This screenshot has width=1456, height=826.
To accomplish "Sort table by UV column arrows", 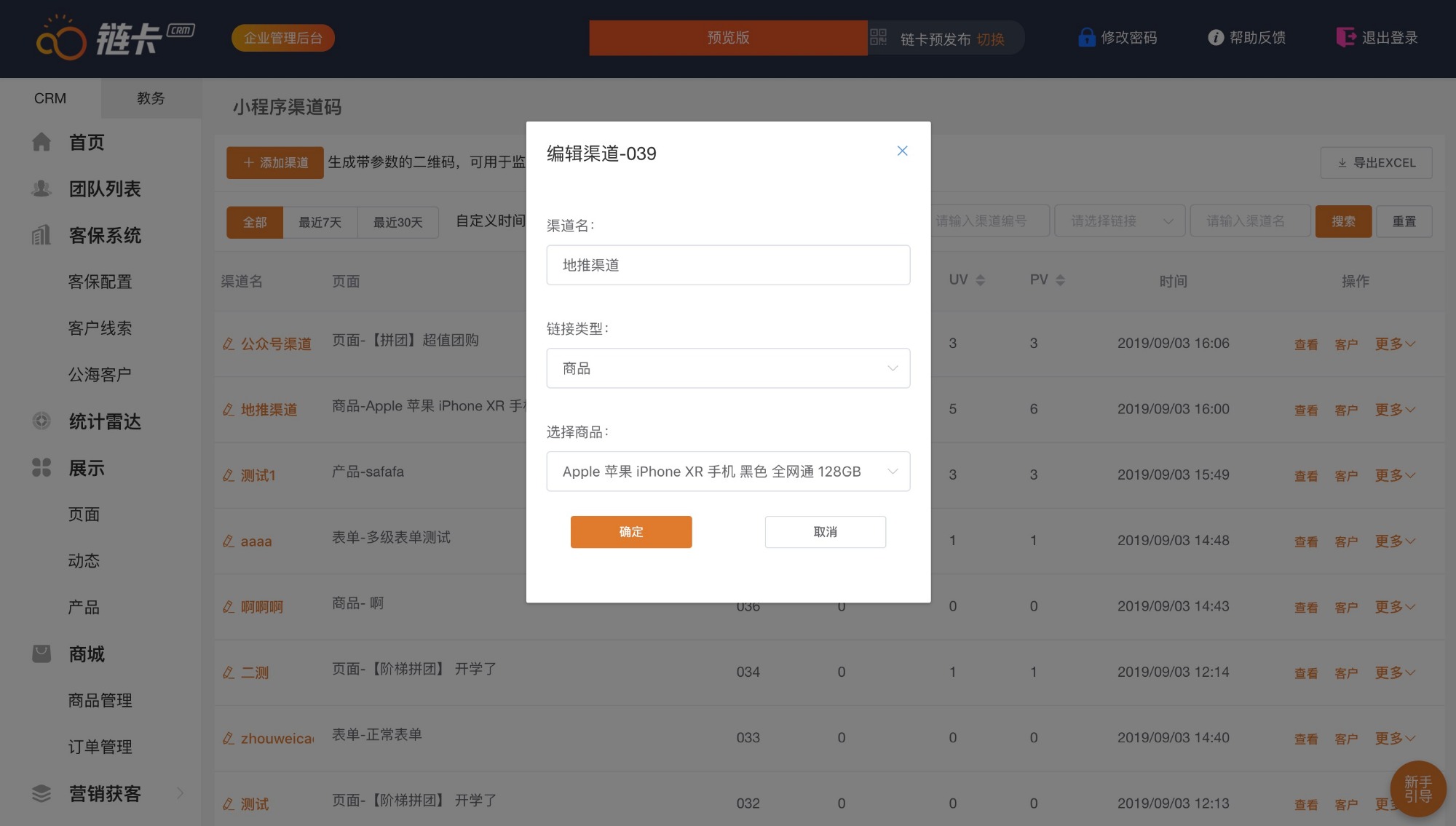I will tap(980, 280).
